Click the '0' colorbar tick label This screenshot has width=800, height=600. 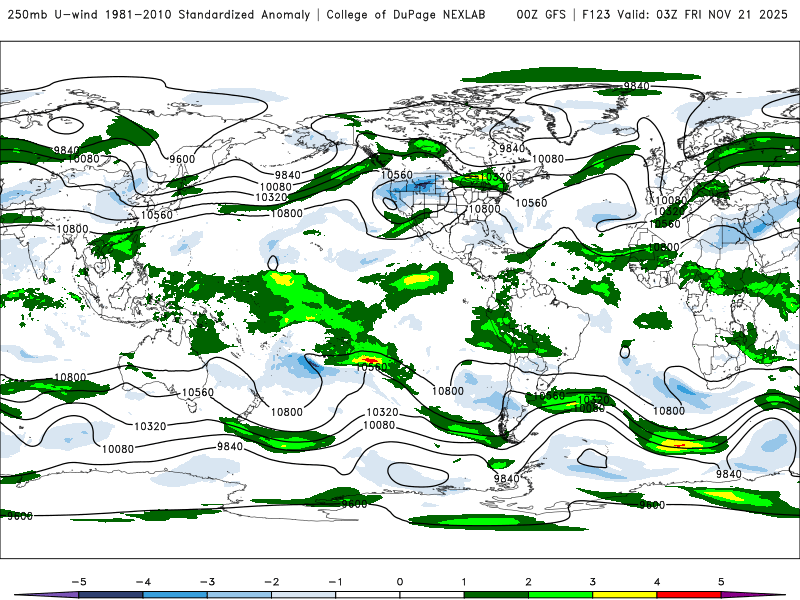tap(399, 582)
